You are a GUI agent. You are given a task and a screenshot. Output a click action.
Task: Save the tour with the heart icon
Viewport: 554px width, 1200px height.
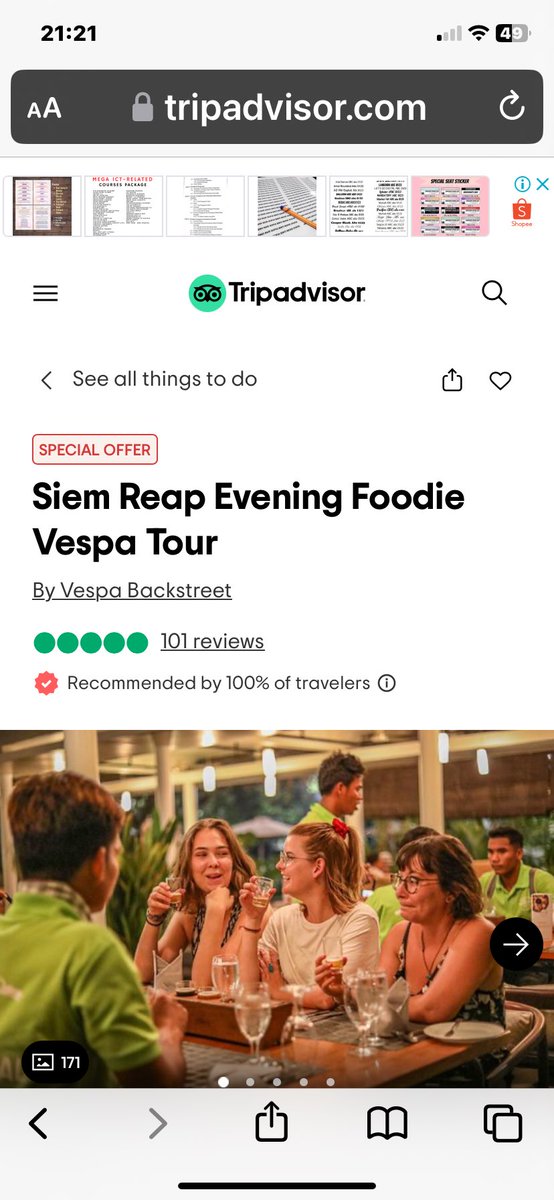pyautogui.click(x=500, y=380)
